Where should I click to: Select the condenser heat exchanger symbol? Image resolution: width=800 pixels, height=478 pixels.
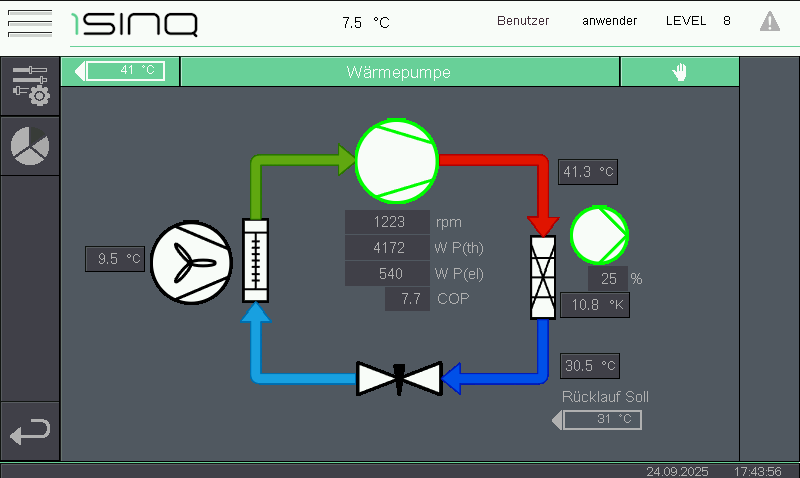click(541, 278)
